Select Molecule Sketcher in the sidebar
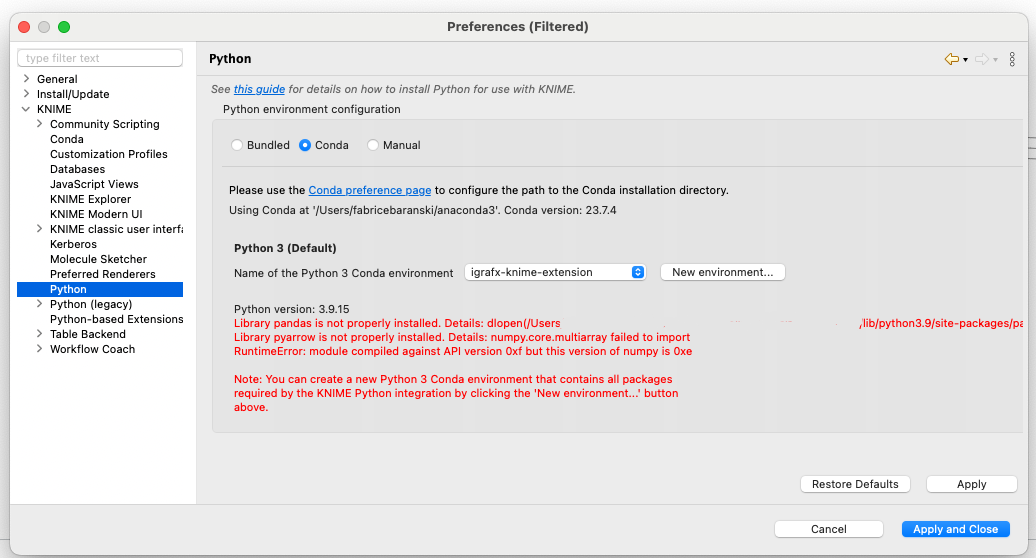The height and width of the screenshot is (558, 1036). (98, 259)
